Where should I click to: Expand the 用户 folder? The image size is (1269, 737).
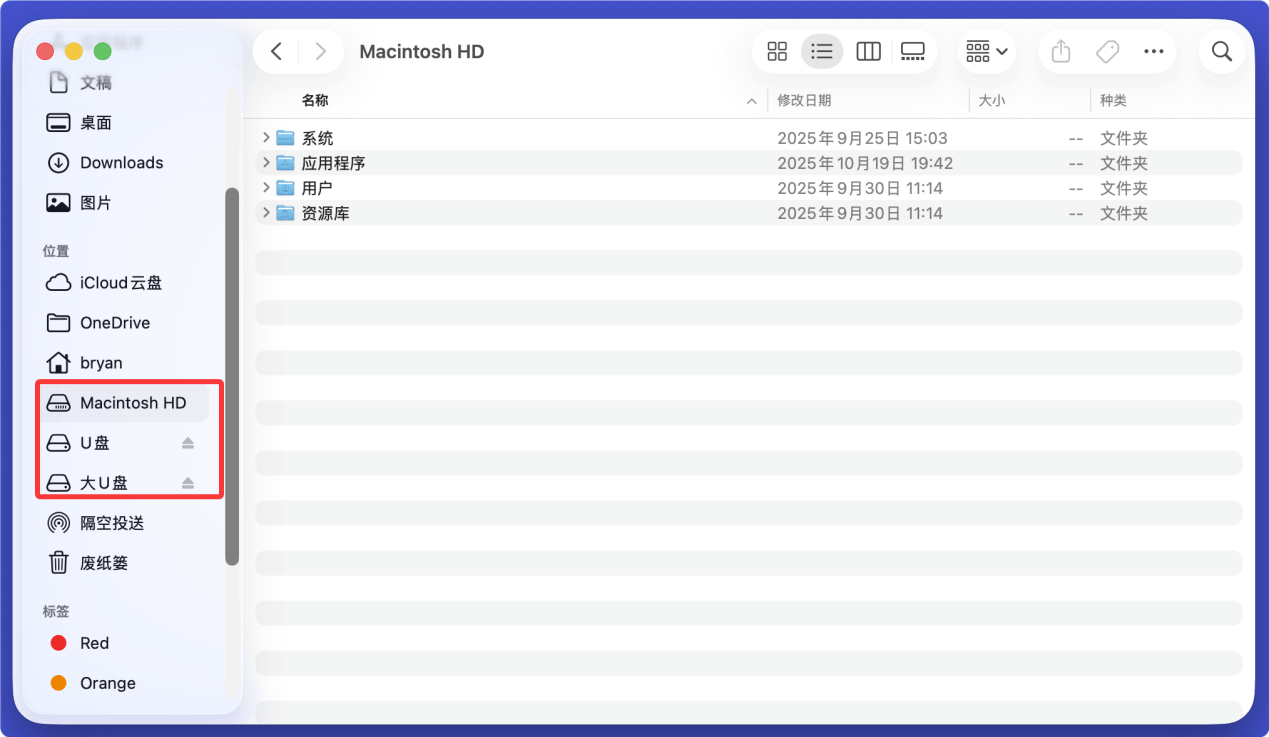click(x=266, y=188)
